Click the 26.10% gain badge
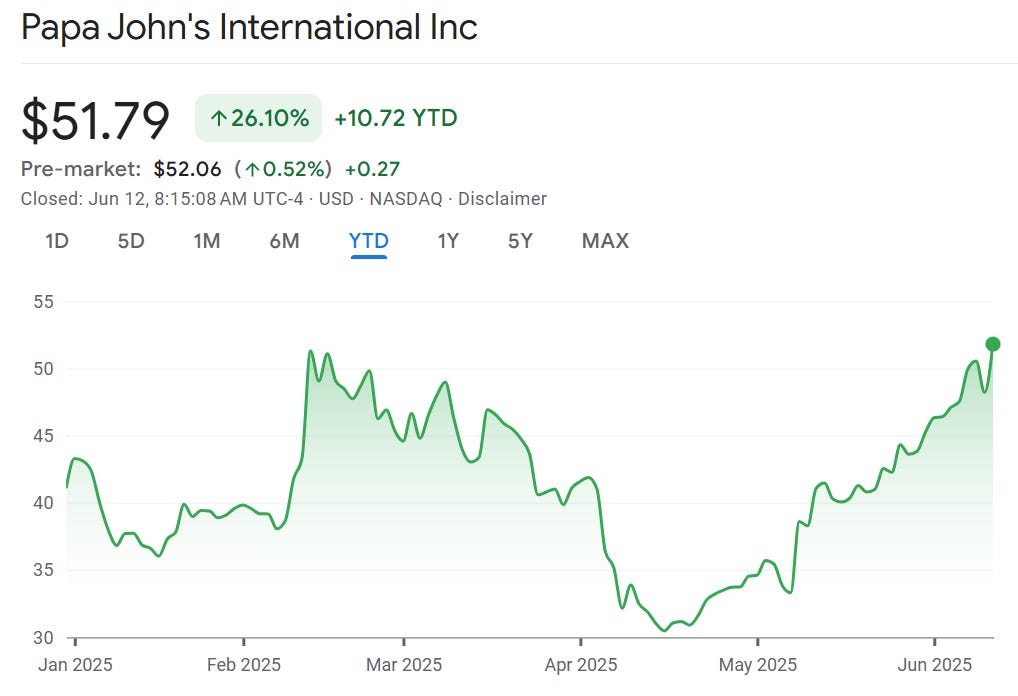Viewport: 1018px width, 696px height. pyautogui.click(x=258, y=118)
